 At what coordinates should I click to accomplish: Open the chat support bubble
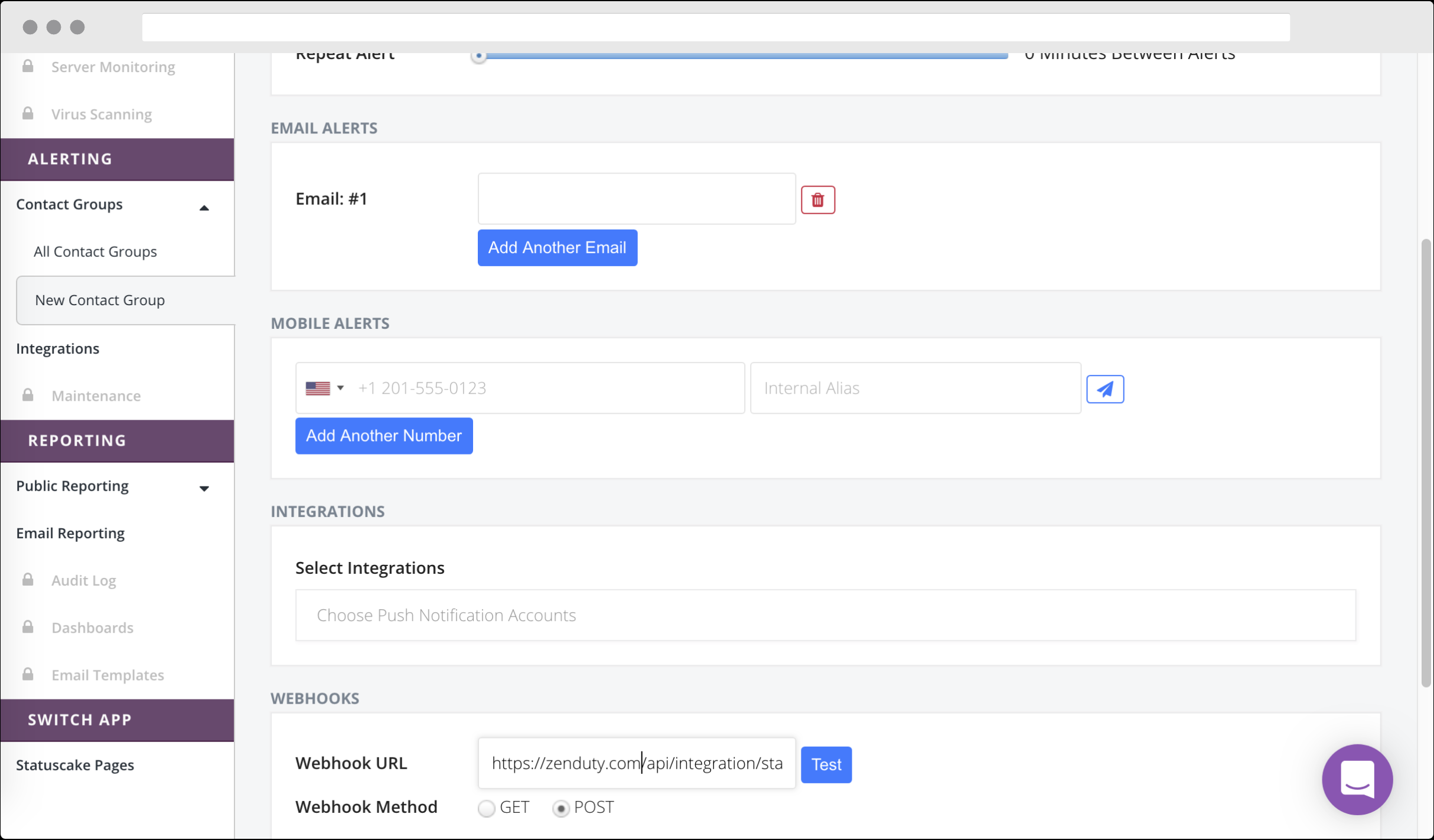click(x=1357, y=779)
